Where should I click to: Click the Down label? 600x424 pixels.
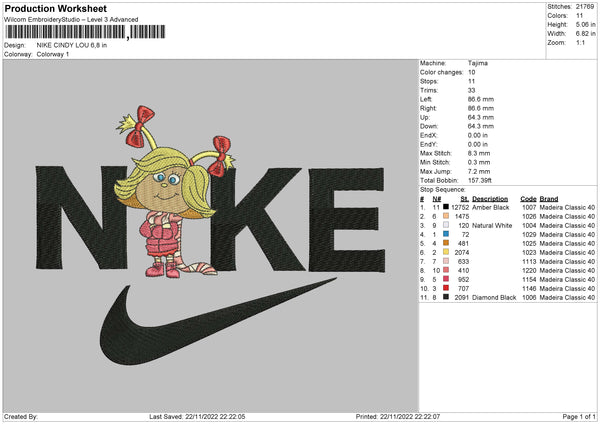point(429,126)
